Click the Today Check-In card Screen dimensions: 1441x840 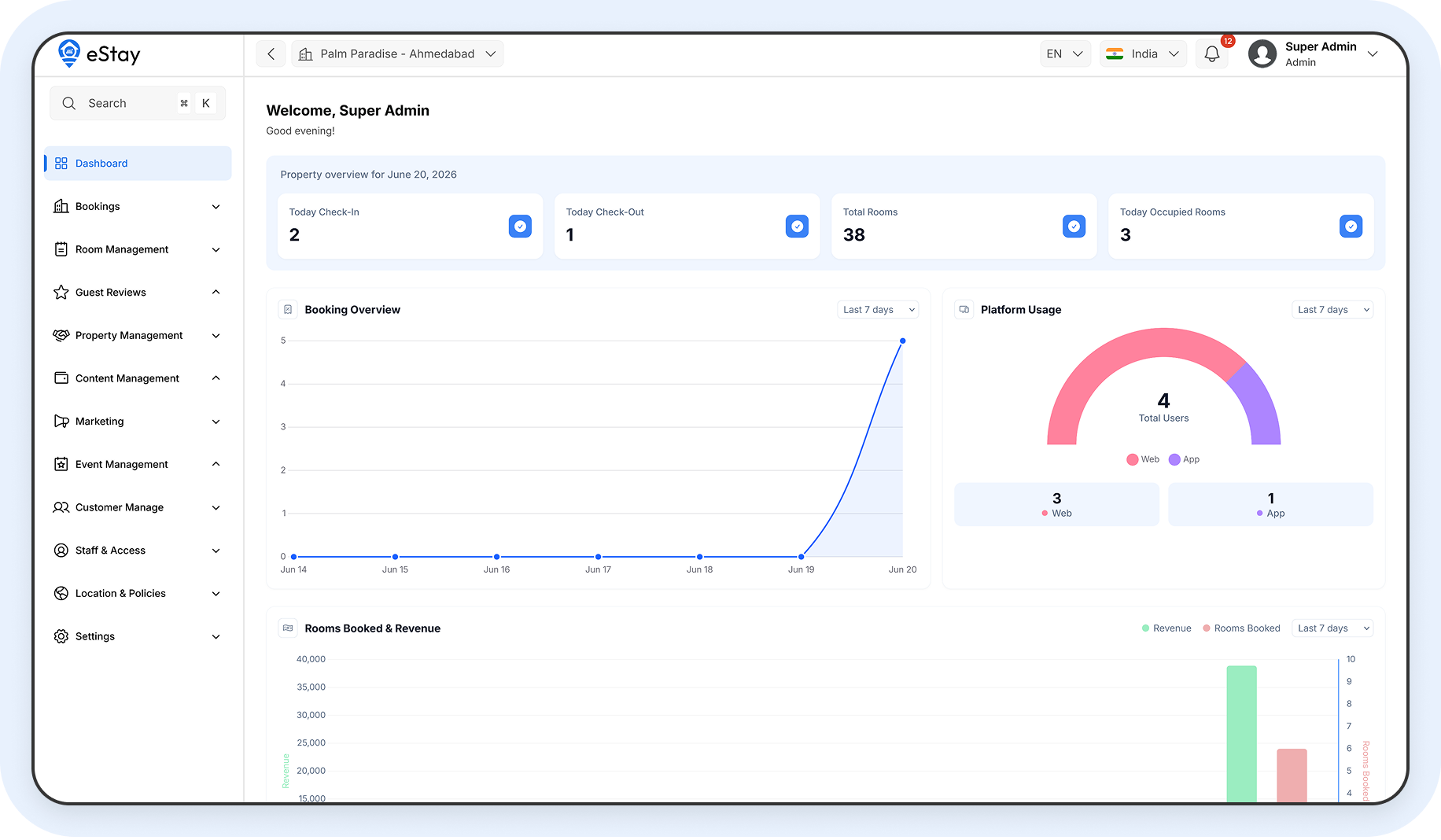tap(410, 227)
